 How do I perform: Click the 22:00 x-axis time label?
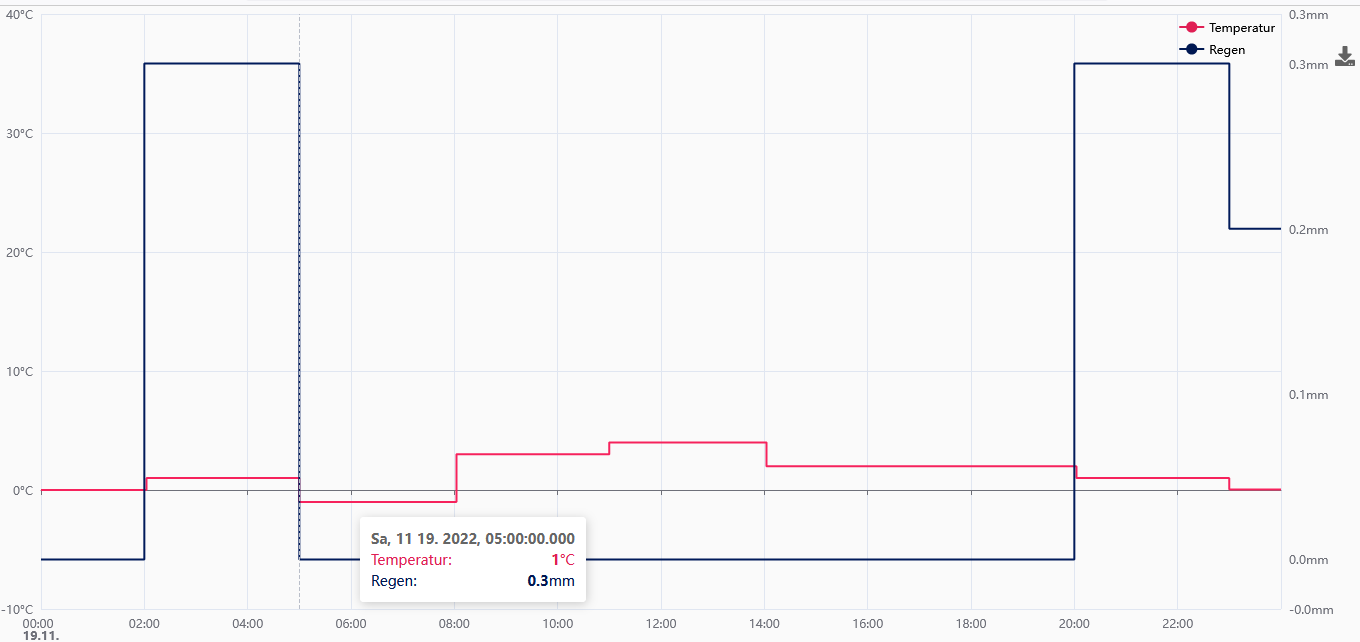click(1177, 623)
